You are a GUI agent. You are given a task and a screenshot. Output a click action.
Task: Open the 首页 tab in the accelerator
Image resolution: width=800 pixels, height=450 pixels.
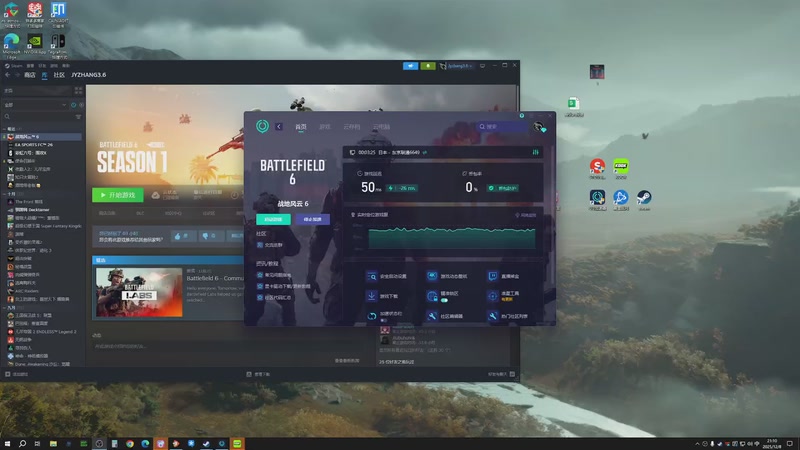(x=301, y=127)
